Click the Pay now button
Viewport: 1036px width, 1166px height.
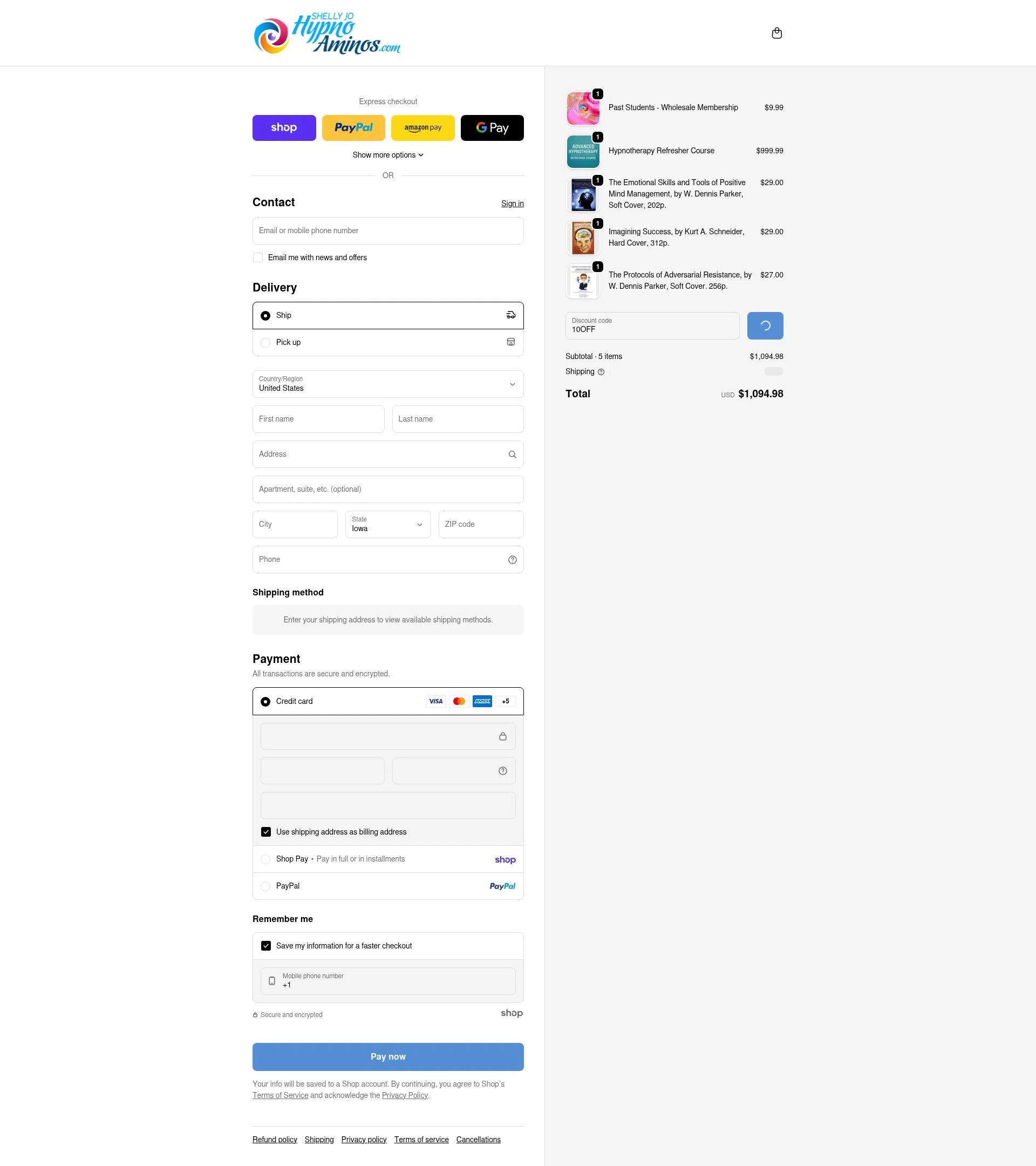[x=388, y=1056]
